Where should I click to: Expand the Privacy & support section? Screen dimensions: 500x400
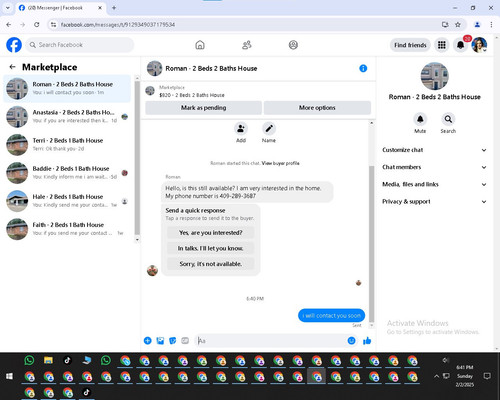[x=434, y=202]
